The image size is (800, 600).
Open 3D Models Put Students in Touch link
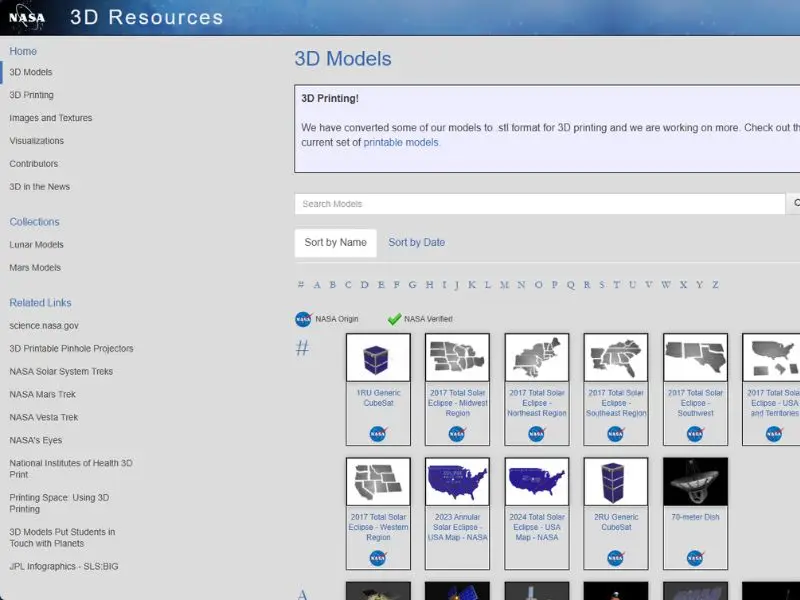click(x=62, y=538)
